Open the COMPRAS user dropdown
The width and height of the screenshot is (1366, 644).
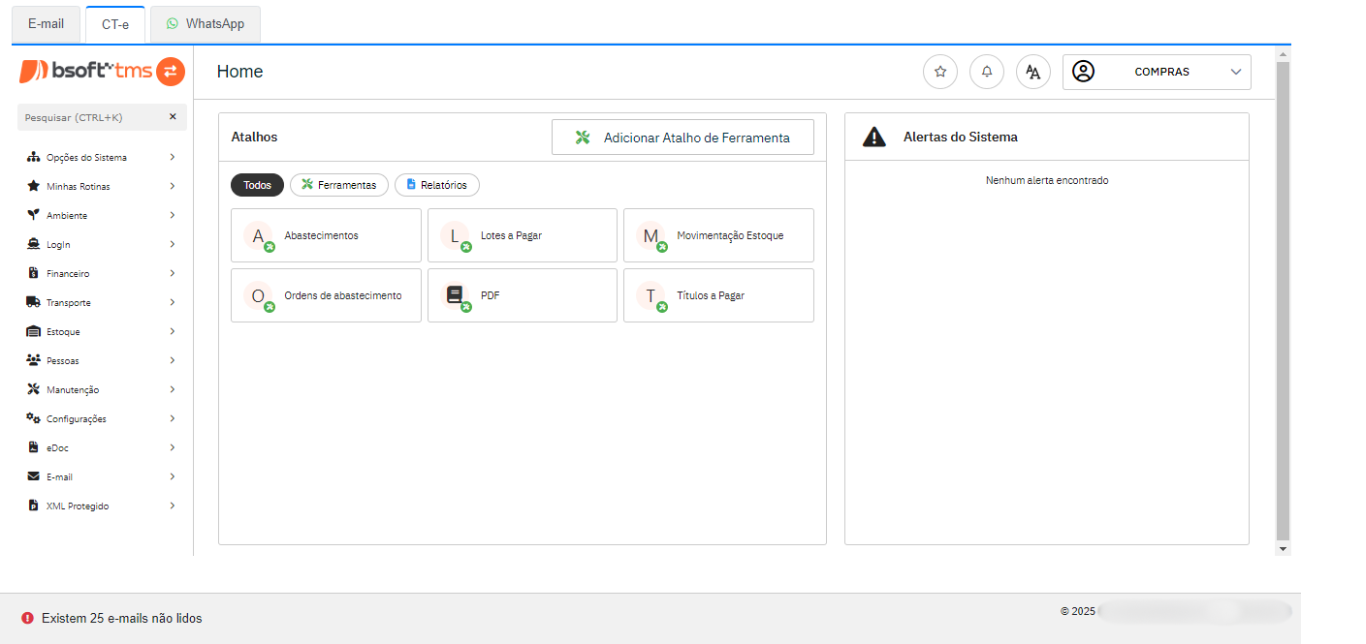(x=1156, y=72)
